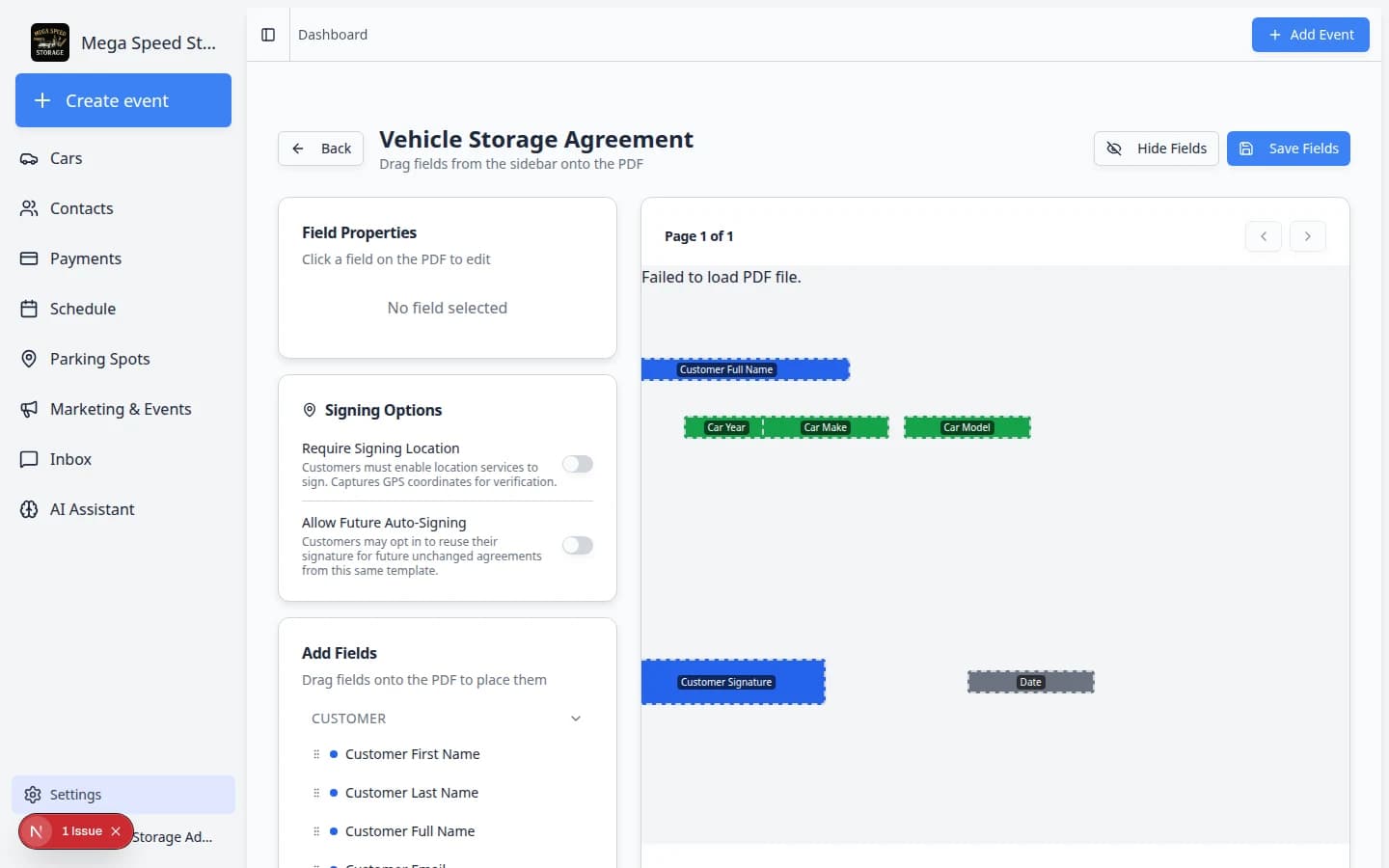Open the Inbox

(123, 459)
